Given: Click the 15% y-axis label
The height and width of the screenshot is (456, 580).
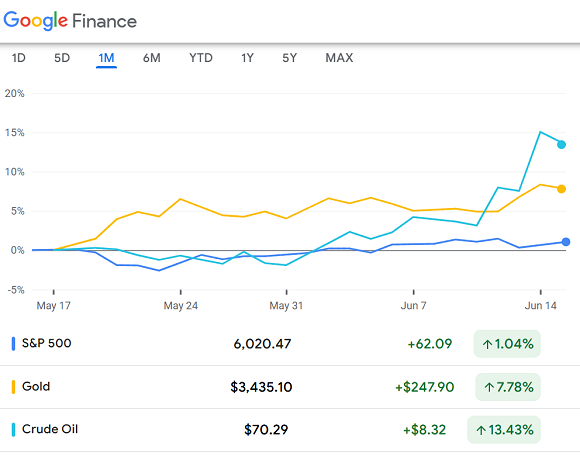Looking at the screenshot, I should (x=14, y=132).
